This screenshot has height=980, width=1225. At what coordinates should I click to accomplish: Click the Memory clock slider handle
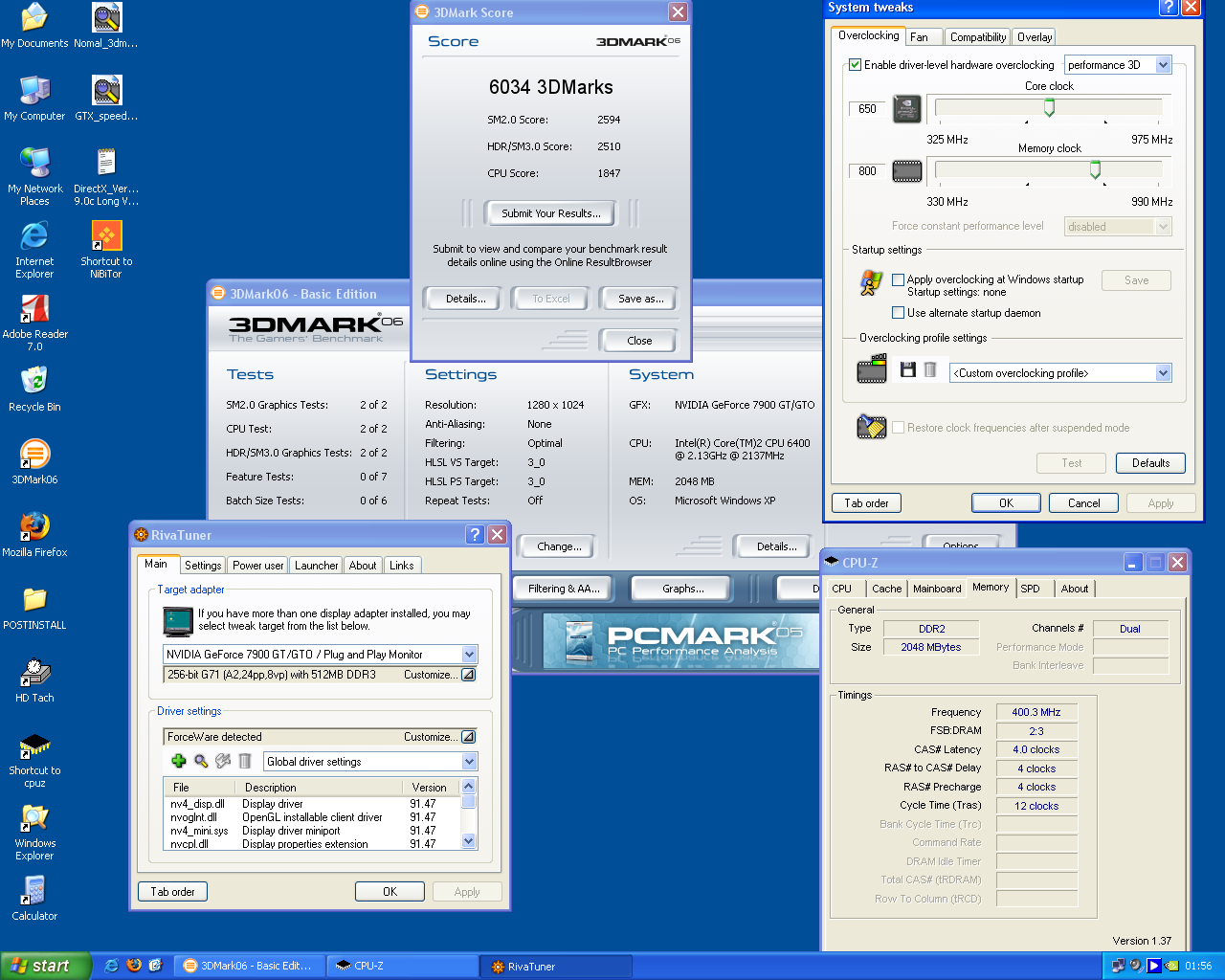coord(1095,170)
